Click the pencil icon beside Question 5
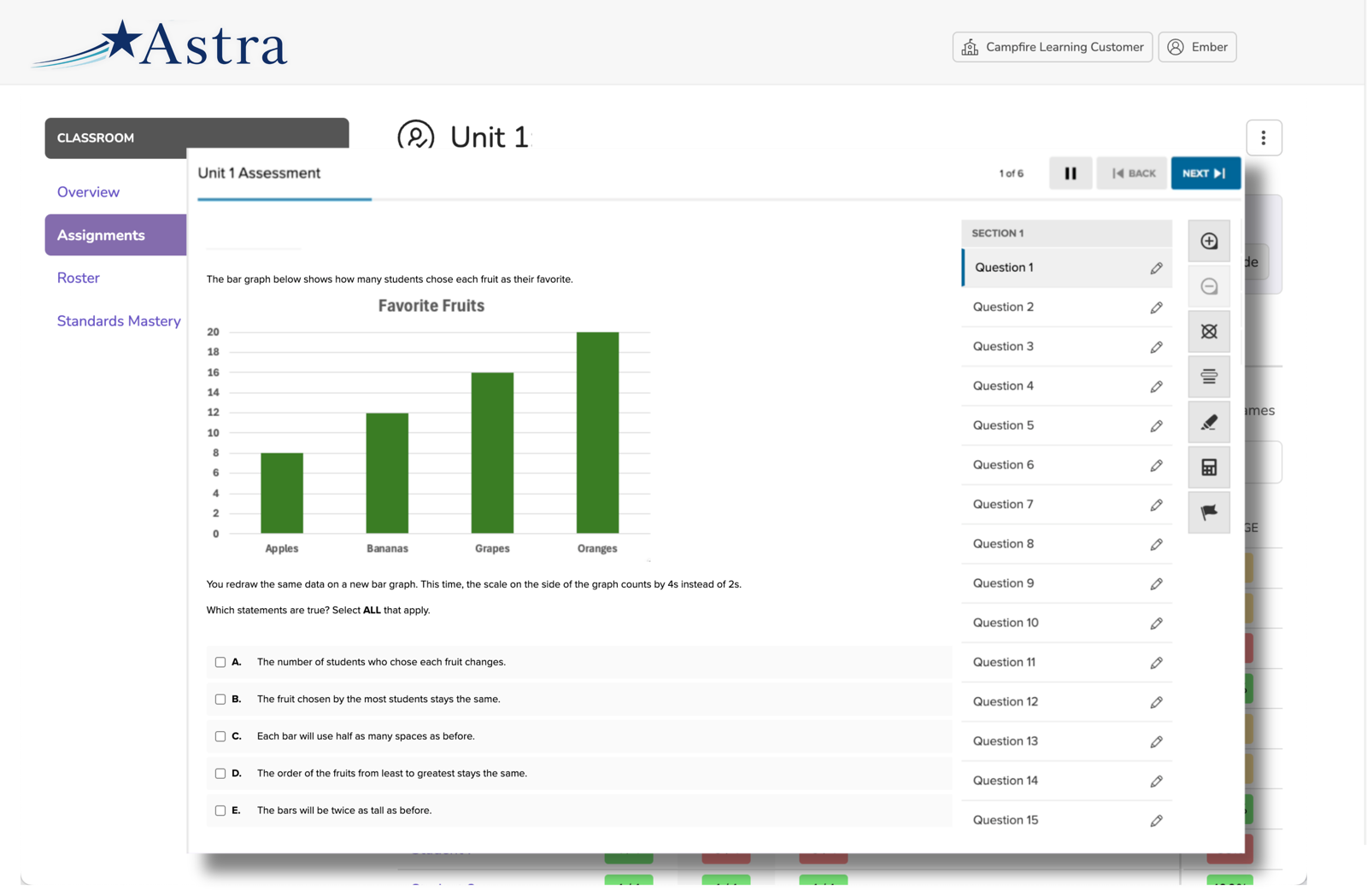This screenshot has width=1367, height=896. 1156,425
